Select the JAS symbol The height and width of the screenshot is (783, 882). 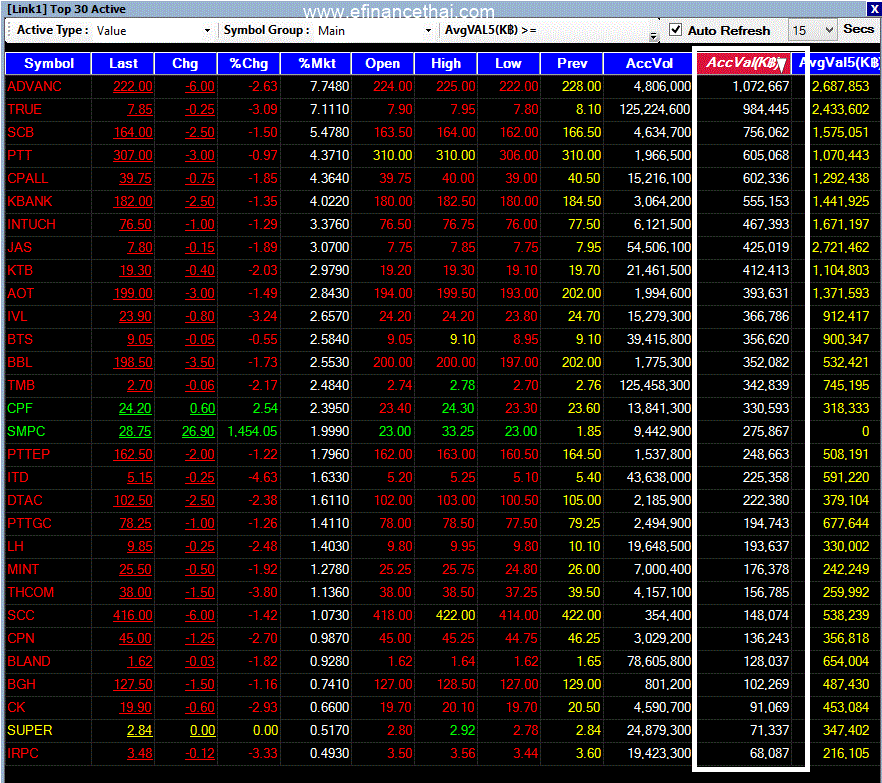[x=20, y=248]
